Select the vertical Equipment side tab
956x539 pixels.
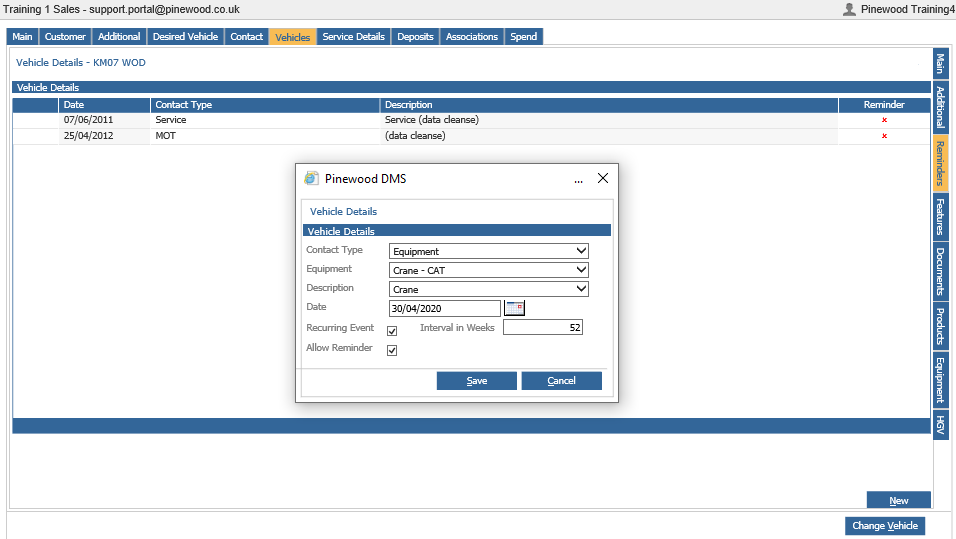(940, 379)
